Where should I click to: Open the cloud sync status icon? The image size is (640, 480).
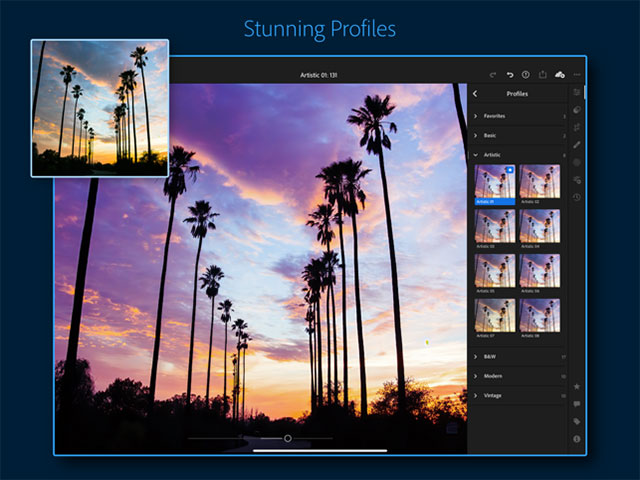point(560,74)
